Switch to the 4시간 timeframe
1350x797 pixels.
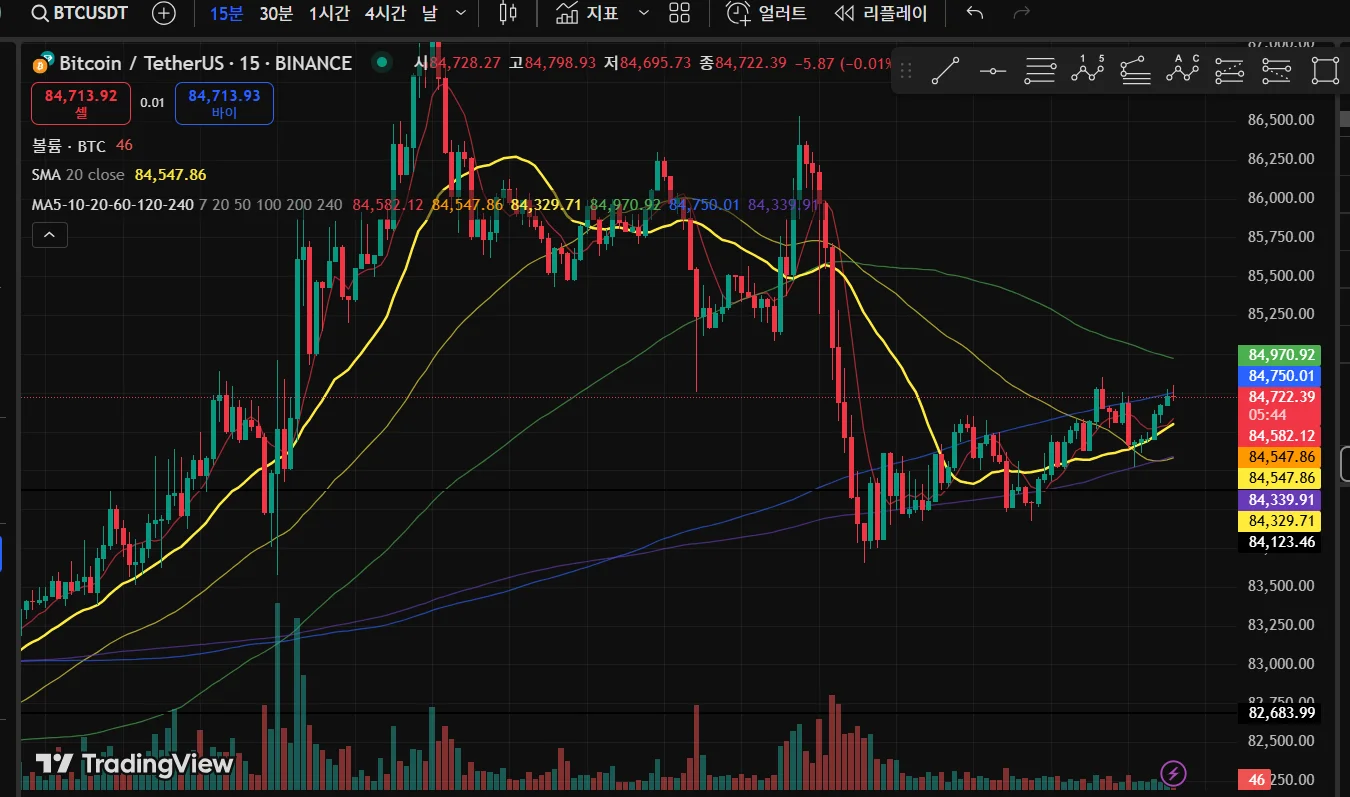pyautogui.click(x=385, y=14)
